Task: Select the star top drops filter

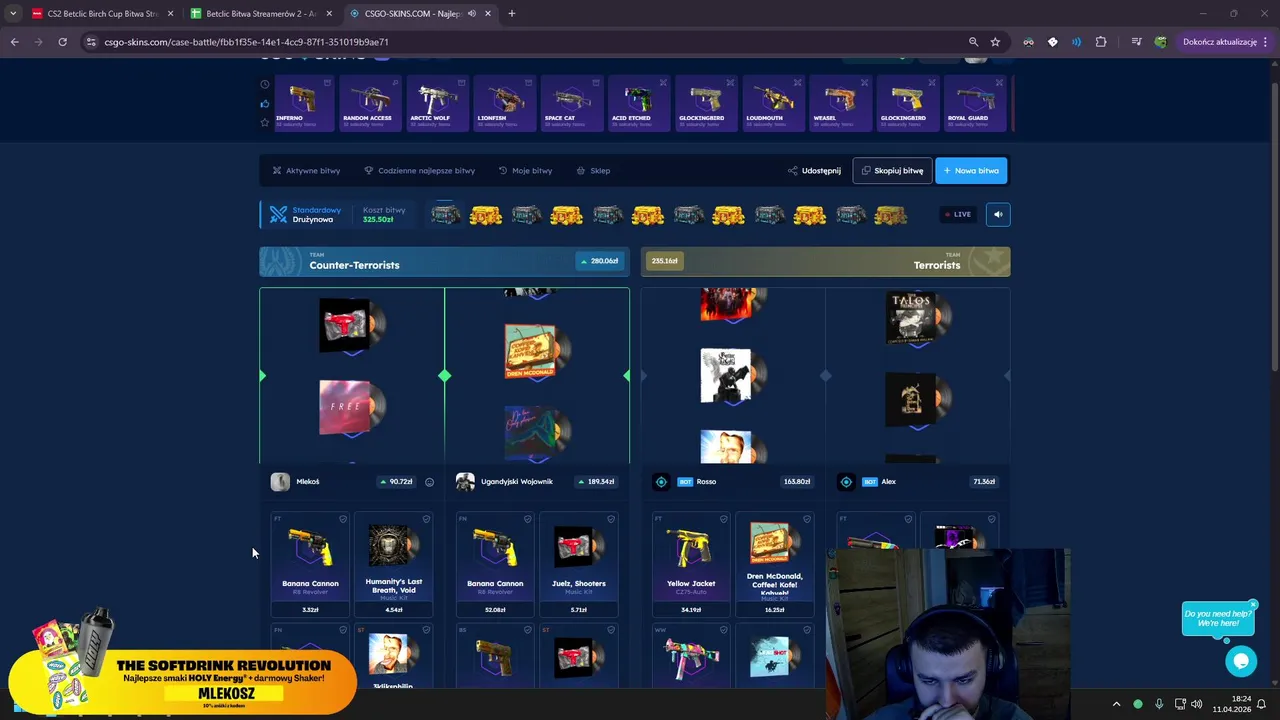Action: coord(265,122)
